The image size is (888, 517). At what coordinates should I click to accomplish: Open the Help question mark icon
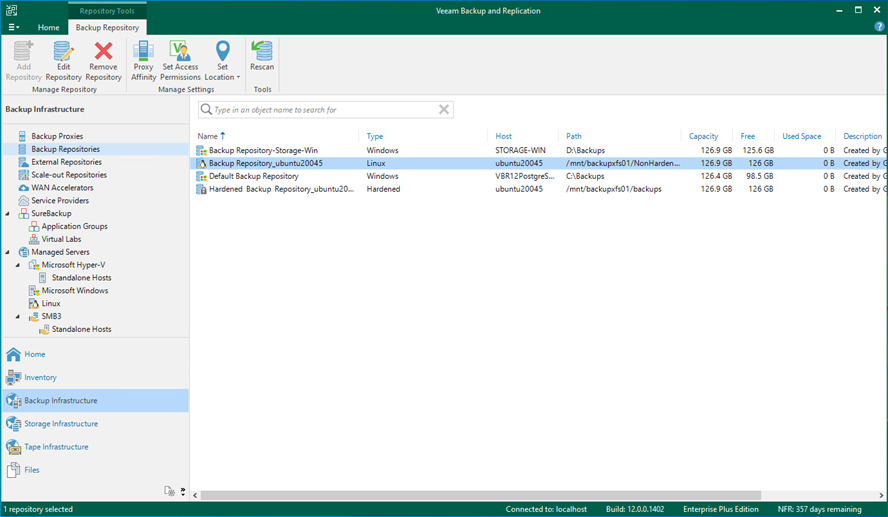879,27
